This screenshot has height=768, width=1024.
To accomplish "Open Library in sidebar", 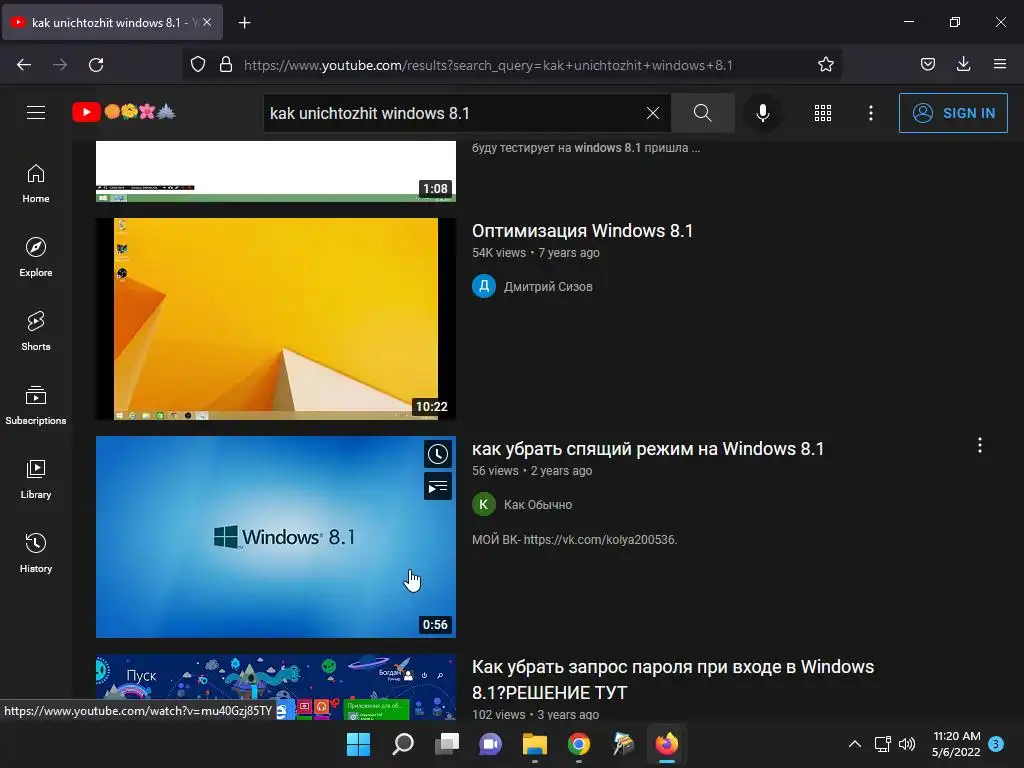I will click(x=36, y=479).
